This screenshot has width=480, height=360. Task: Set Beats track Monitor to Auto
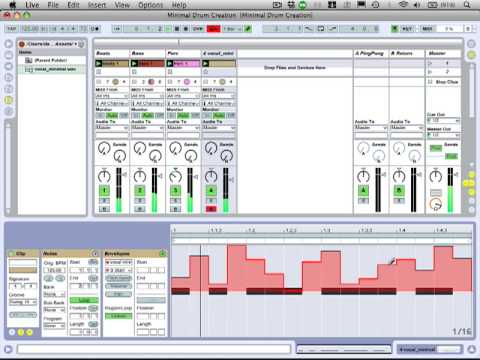112,115
